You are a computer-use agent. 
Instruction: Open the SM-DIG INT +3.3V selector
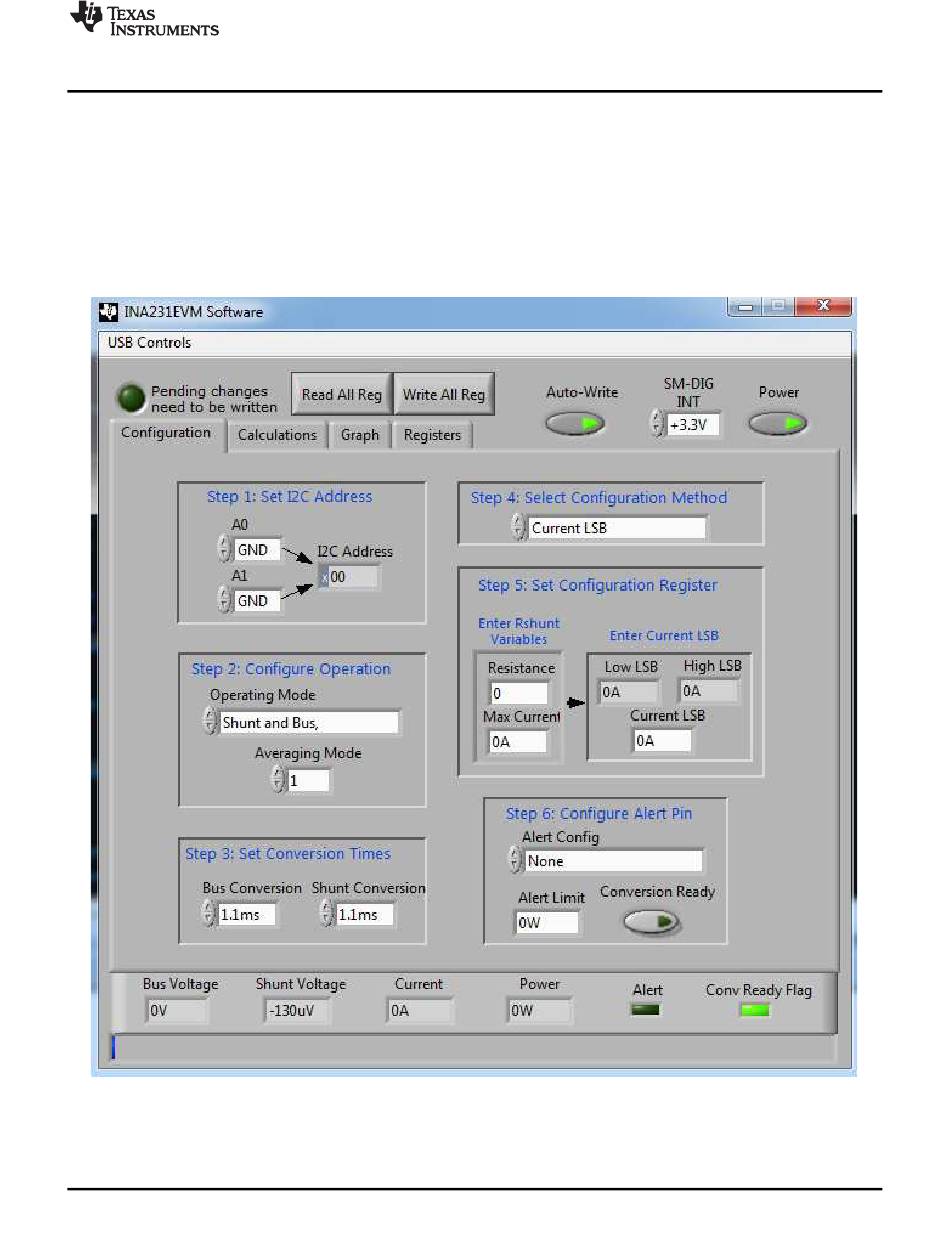coord(692,423)
